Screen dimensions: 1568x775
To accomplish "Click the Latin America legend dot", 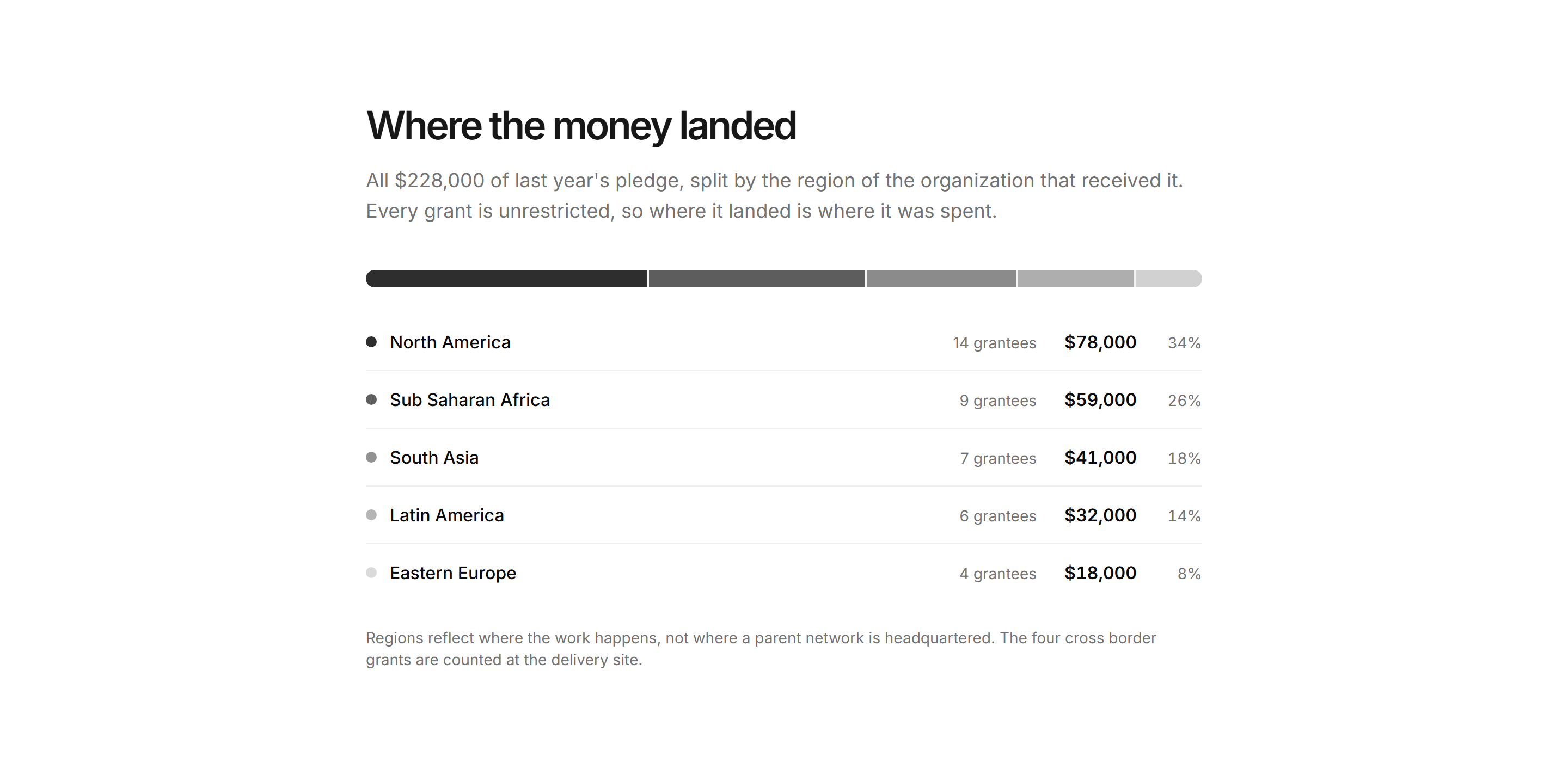I will 371,515.
